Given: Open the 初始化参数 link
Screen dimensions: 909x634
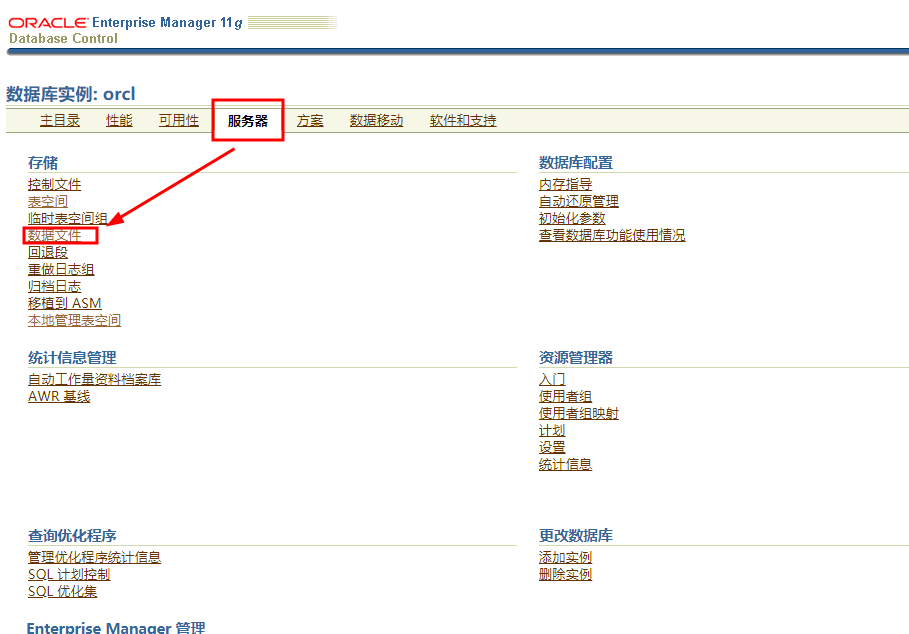Looking at the screenshot, I should click(x=572, y=218).
